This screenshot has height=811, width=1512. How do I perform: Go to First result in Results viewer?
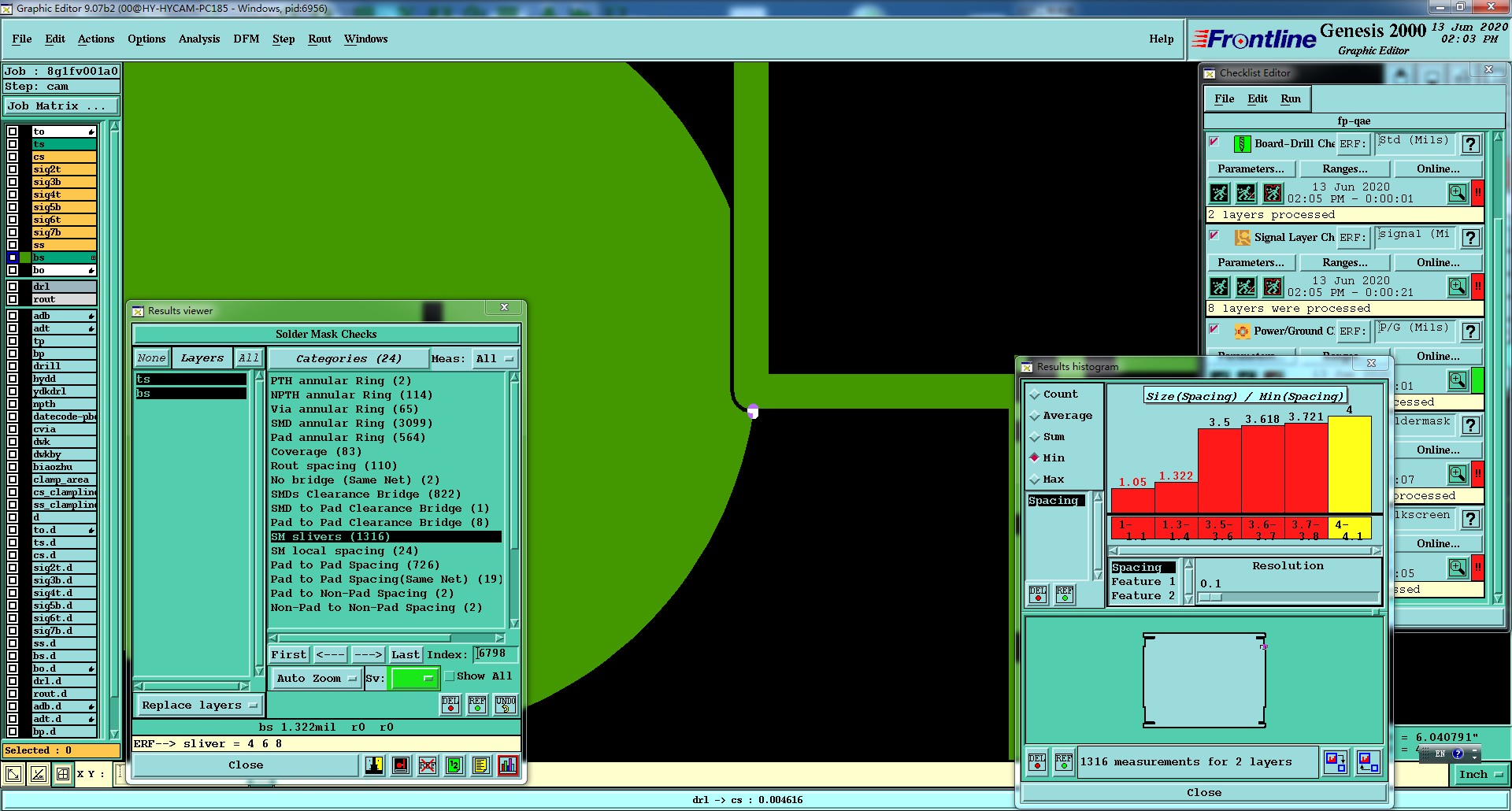pos(289,655)
